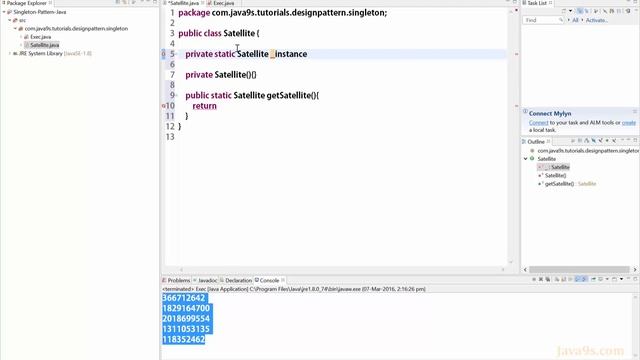Pin the Console view
The image size is (640, 360).
click(x=593, y=280)
